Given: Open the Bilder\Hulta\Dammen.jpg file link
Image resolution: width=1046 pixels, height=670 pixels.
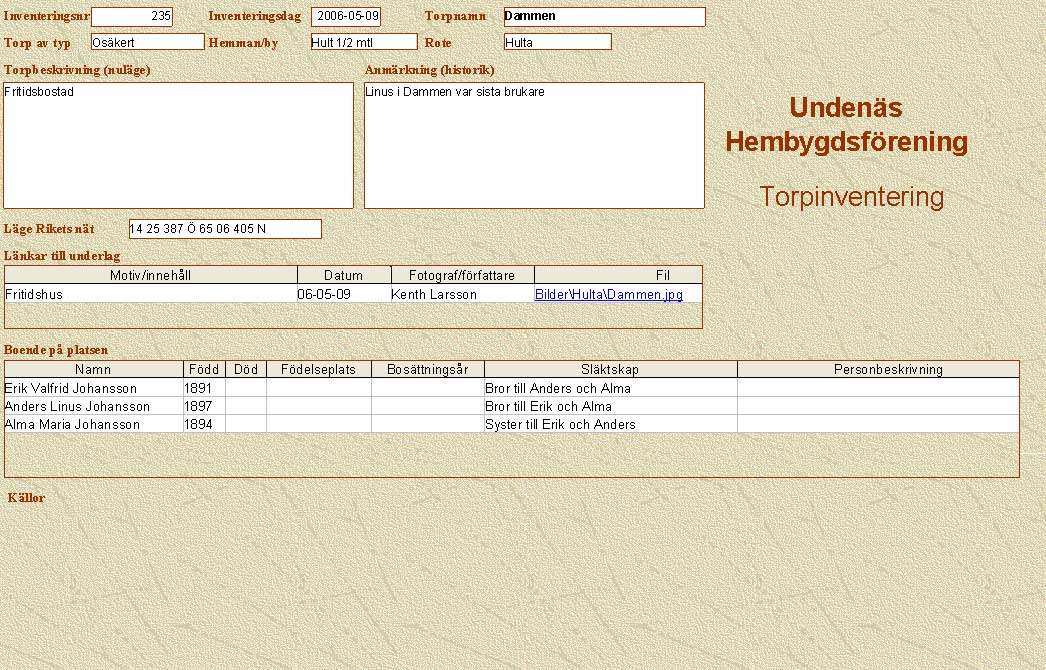Looking at the screenshot, I should pos(608,295).
